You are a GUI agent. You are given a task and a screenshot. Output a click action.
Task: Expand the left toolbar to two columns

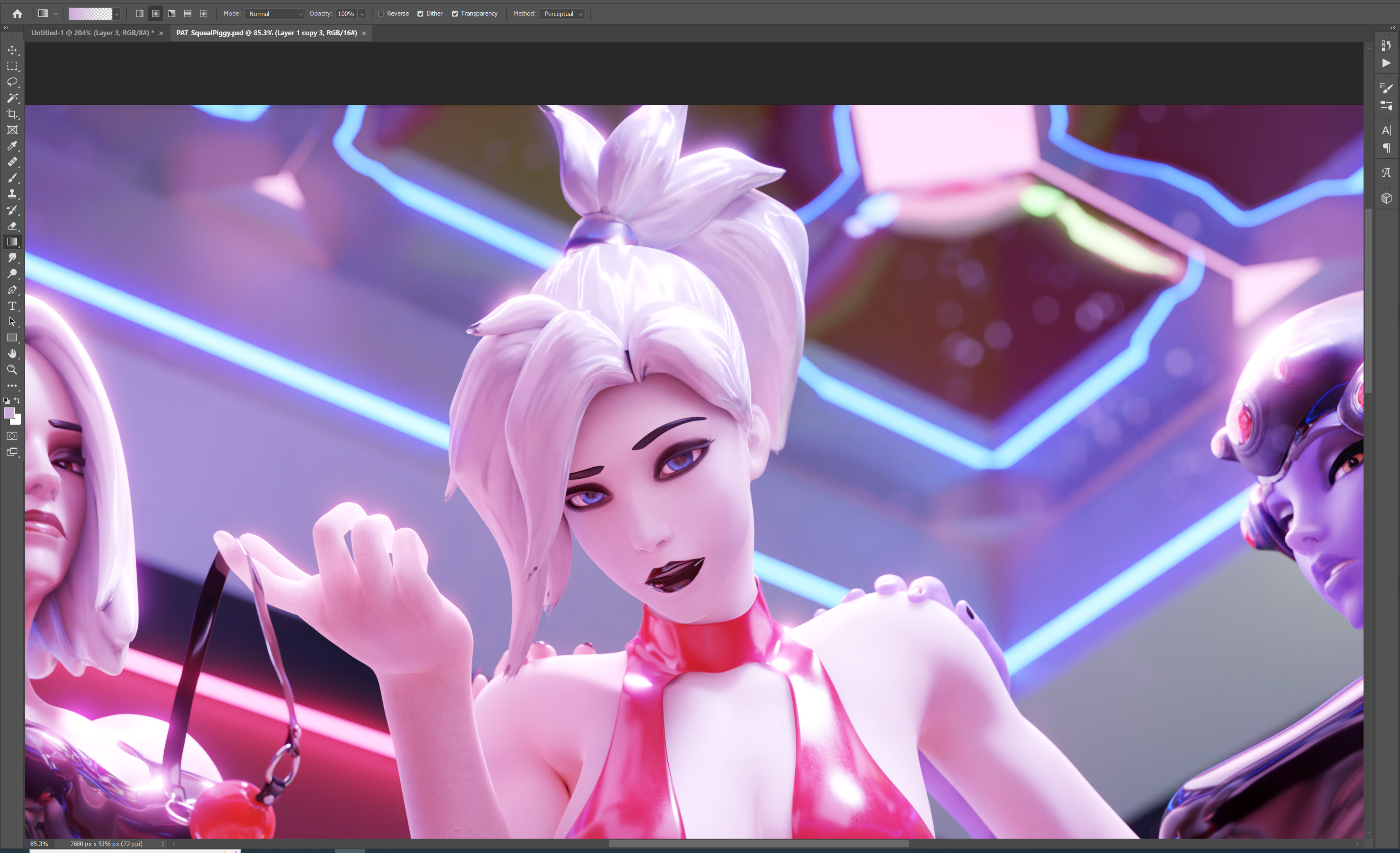point(6,27)
